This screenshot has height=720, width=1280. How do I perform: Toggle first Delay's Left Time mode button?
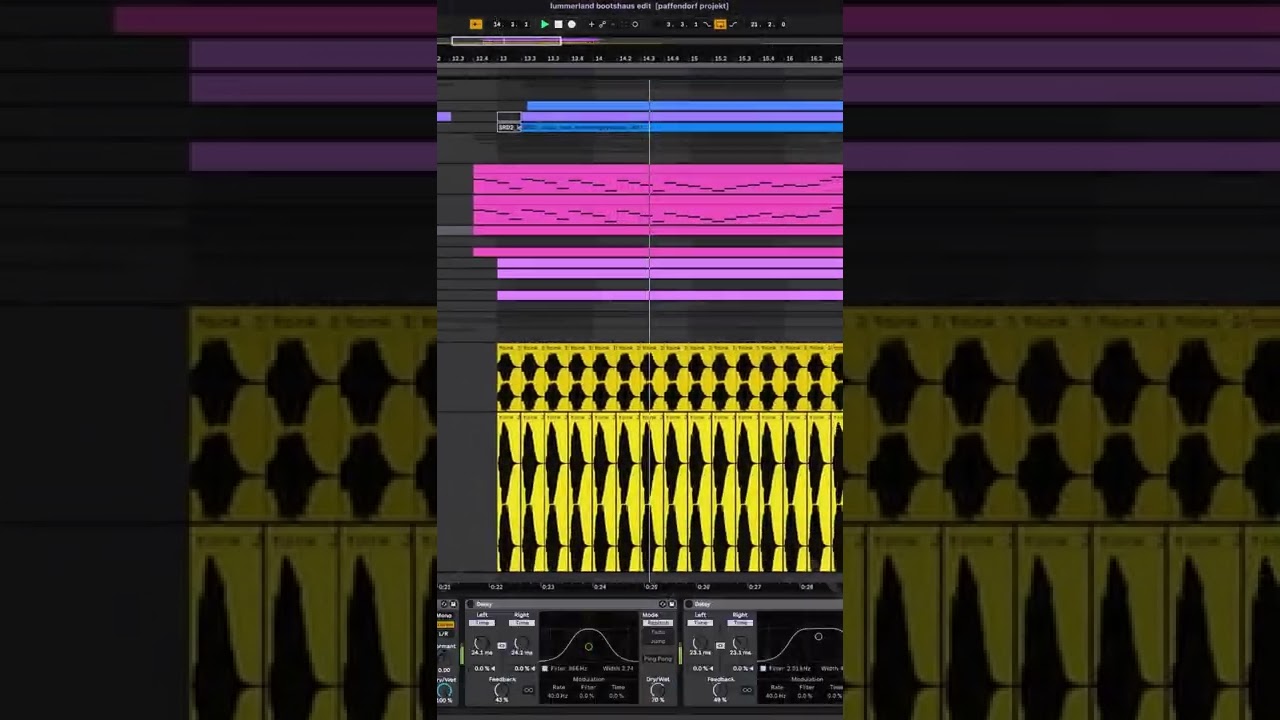click(x=482, y=623)
